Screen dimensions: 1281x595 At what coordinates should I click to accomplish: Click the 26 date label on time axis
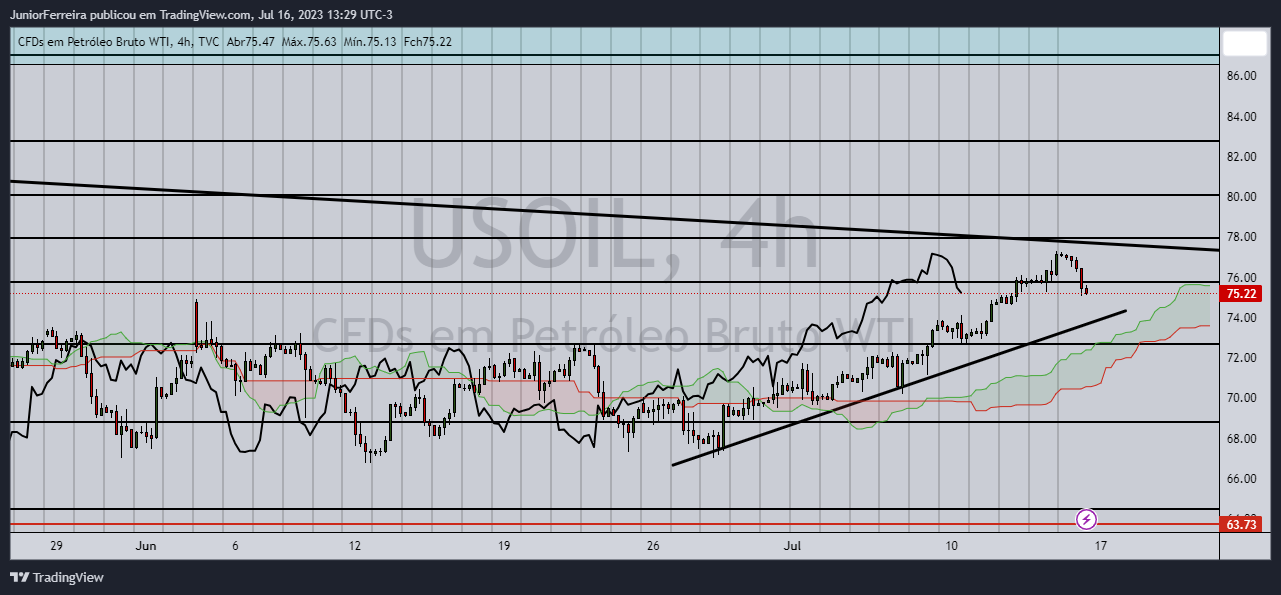(x=653, y=546)
